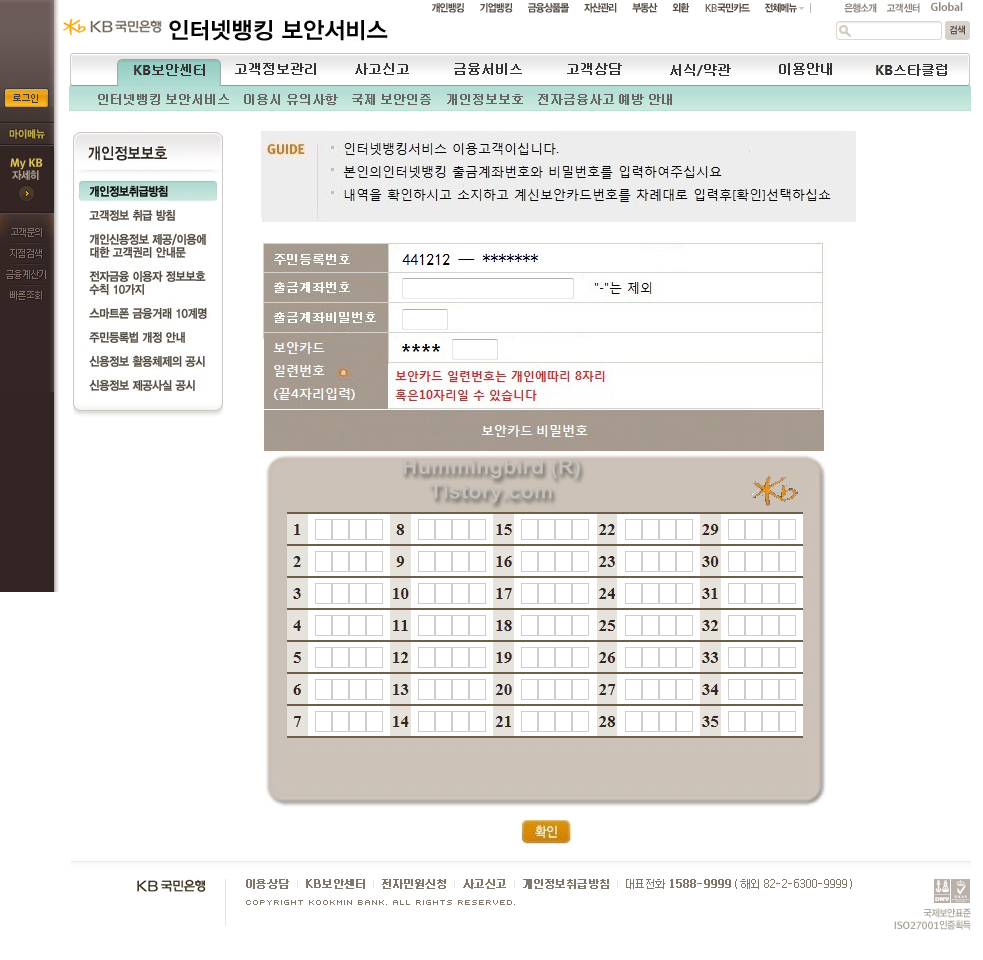Open 국제 보안인증 in the submenu
The height and width of the screenshot is (960, 983).
coord(391,100)
